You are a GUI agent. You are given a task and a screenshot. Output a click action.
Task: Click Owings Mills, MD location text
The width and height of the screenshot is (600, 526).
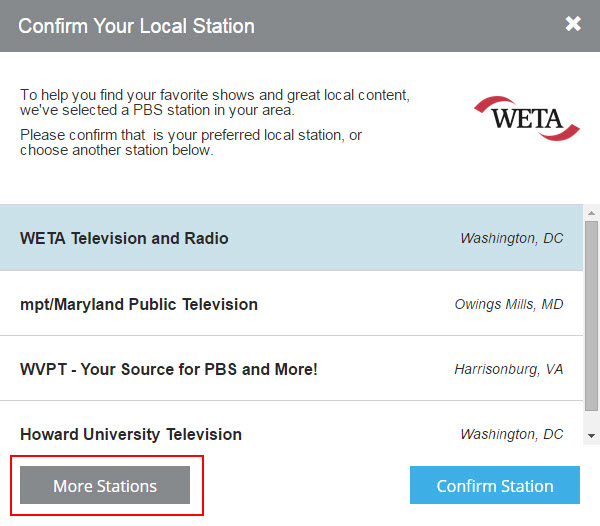point(509,305)
